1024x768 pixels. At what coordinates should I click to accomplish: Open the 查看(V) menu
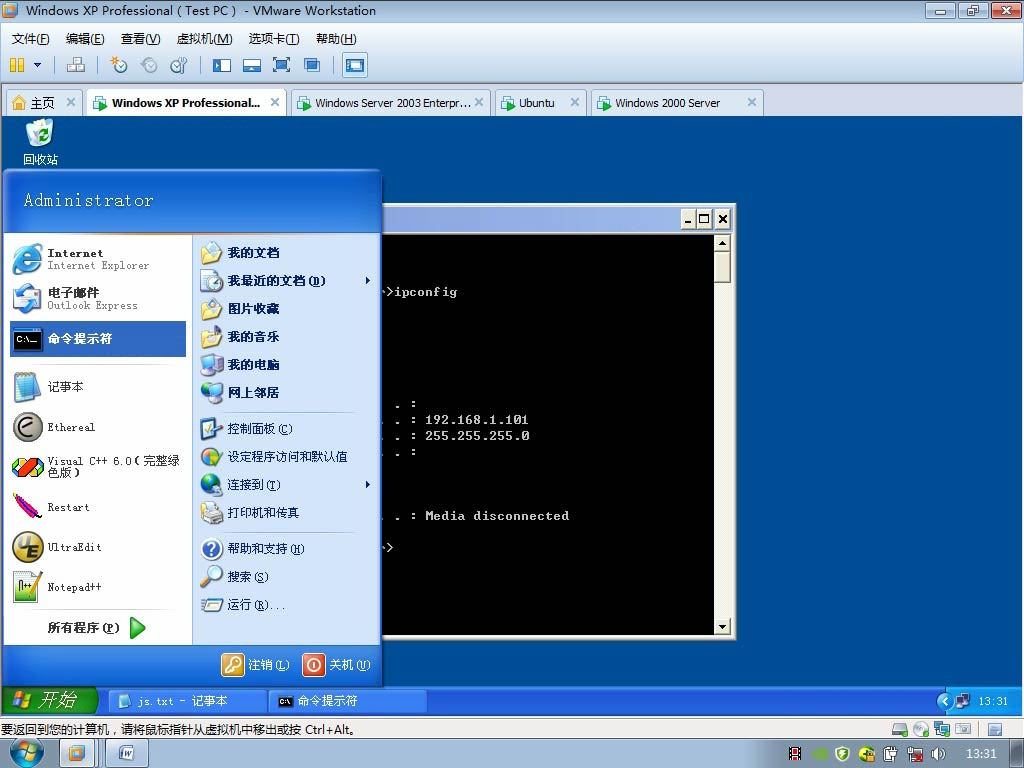140,39
